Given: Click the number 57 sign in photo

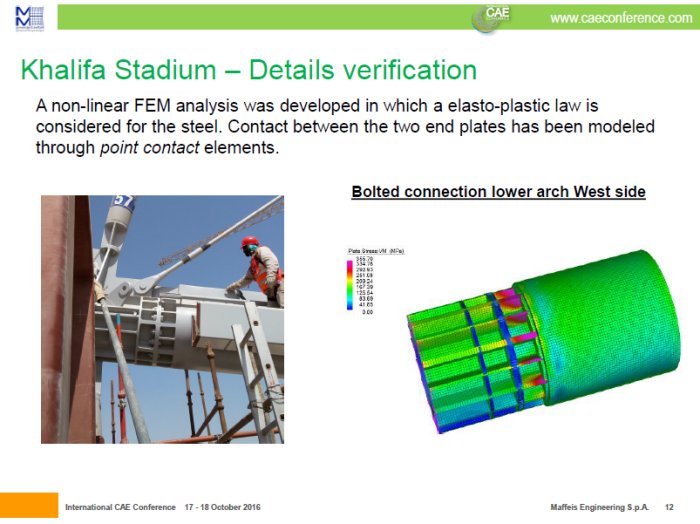Looking at the screenshot, I should coord(123,204).
